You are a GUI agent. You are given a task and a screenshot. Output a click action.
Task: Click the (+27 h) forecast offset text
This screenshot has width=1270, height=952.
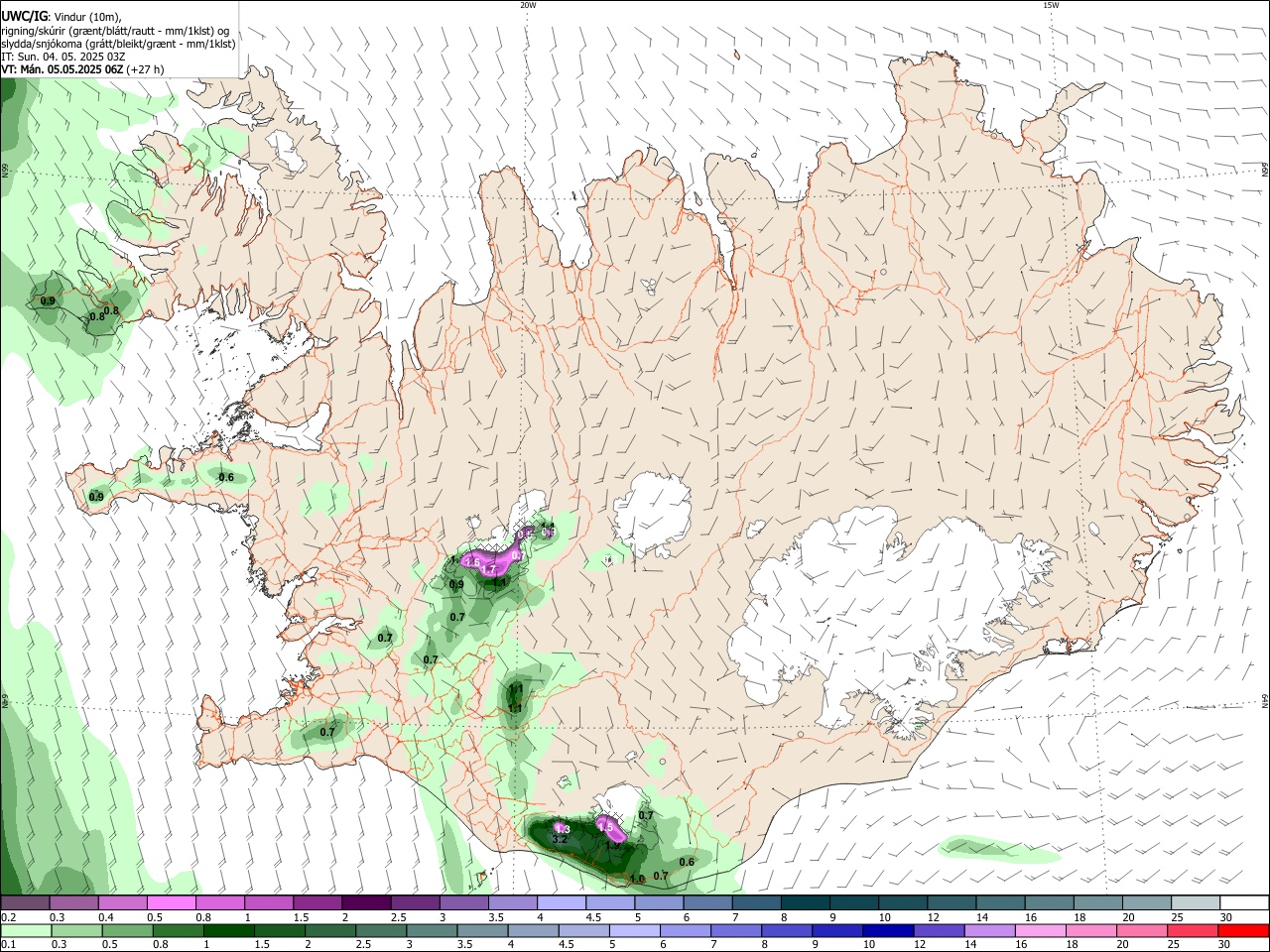coord(146,69)
